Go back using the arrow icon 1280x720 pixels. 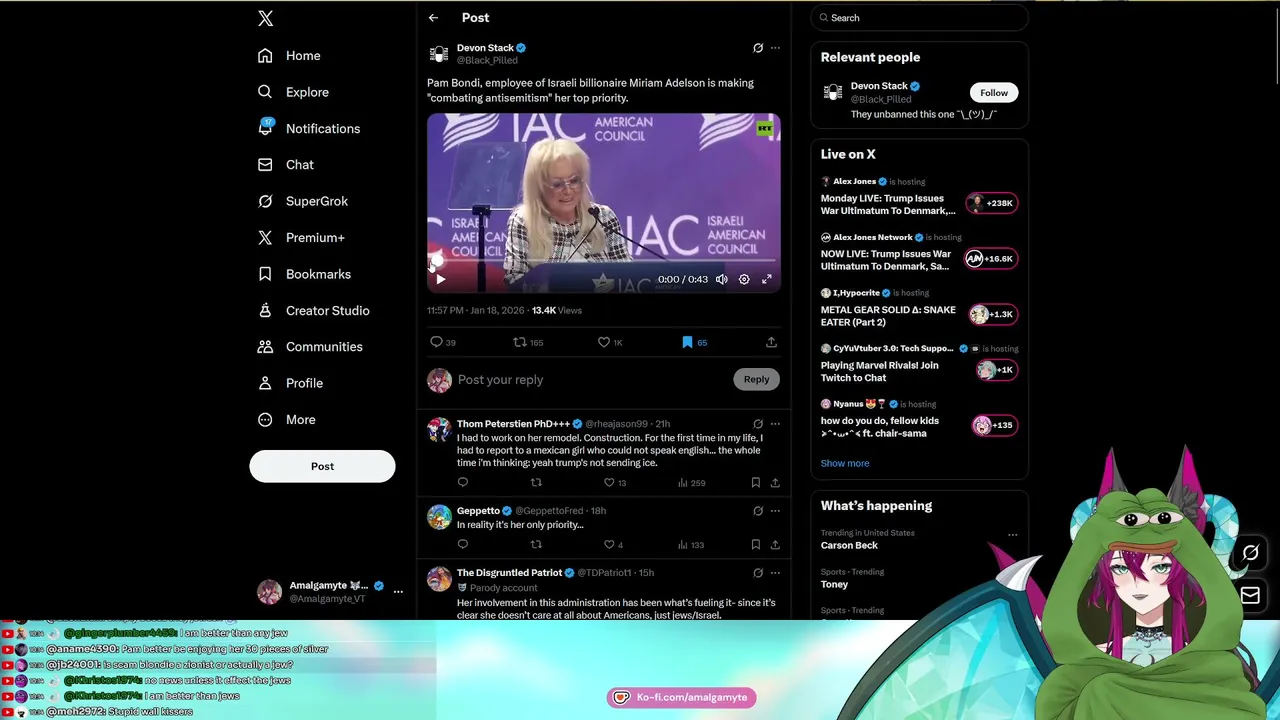pos(433,18)
